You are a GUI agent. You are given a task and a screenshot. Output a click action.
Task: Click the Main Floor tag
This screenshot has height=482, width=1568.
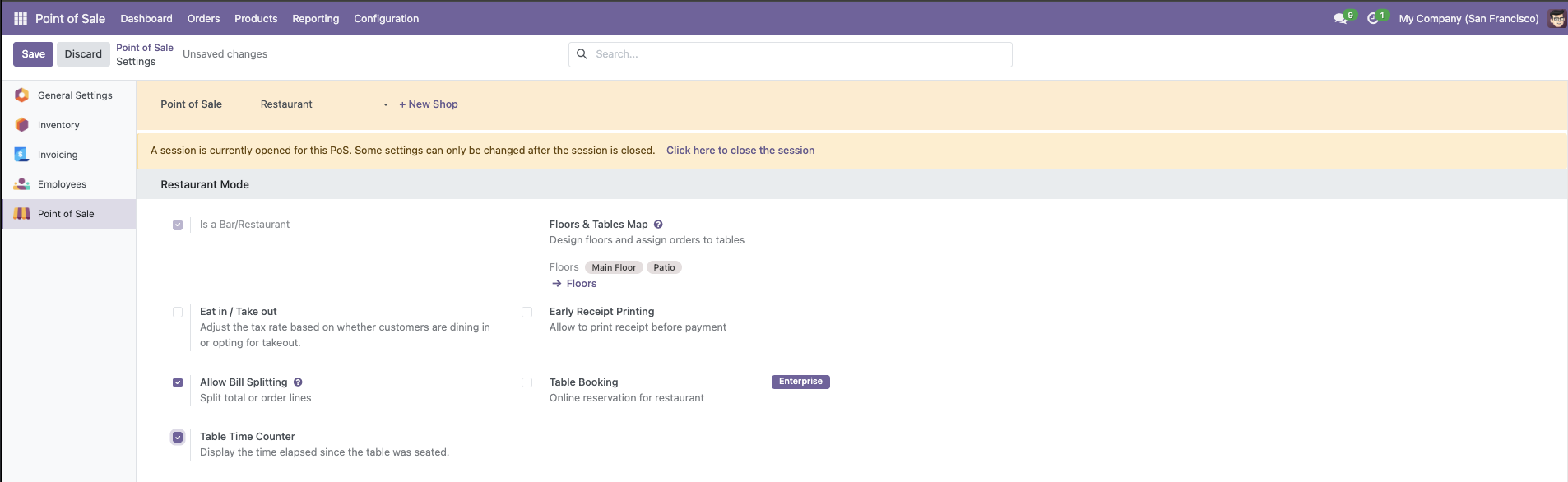click(614, 267)
